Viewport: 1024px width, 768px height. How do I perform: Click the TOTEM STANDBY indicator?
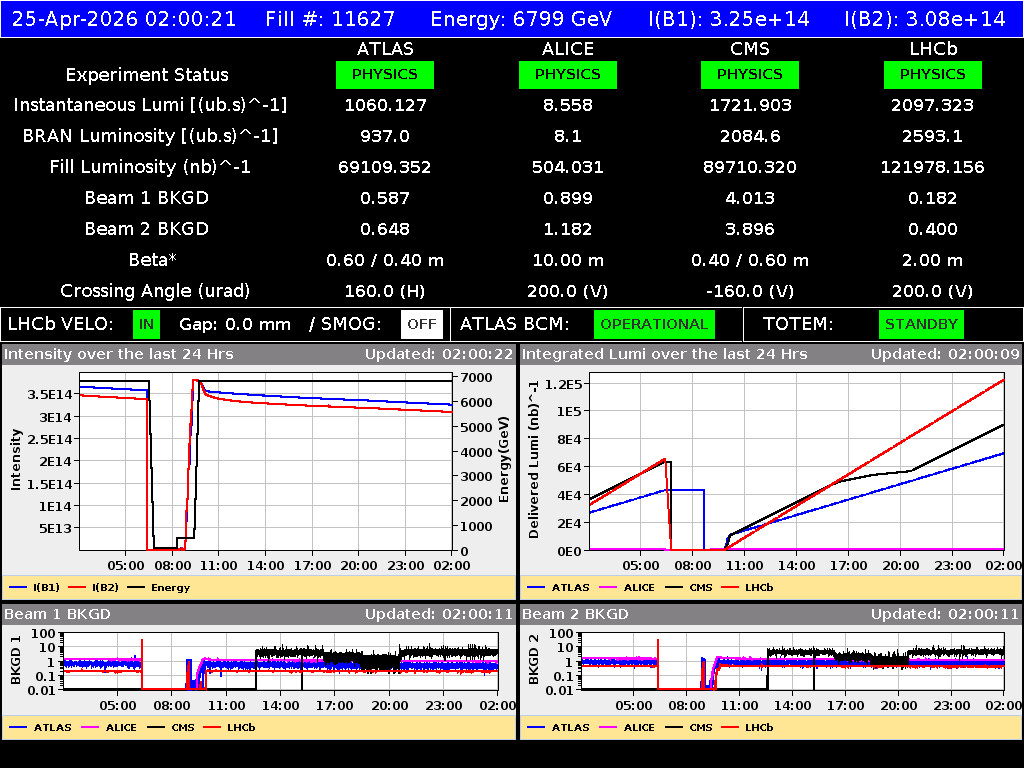(x=921, y=325)
